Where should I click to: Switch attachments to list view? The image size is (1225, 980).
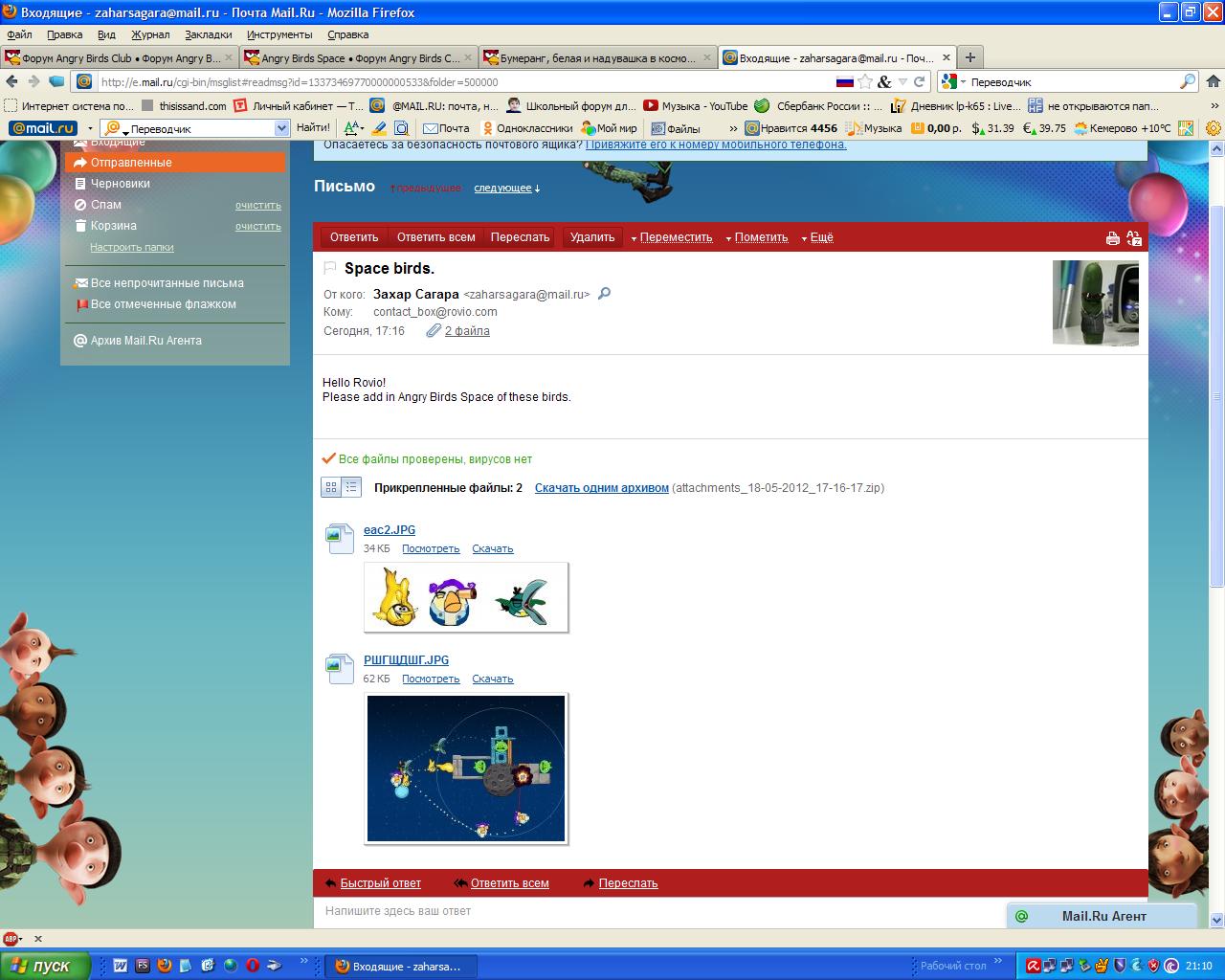pyautogui.click(x=351, y=487)
